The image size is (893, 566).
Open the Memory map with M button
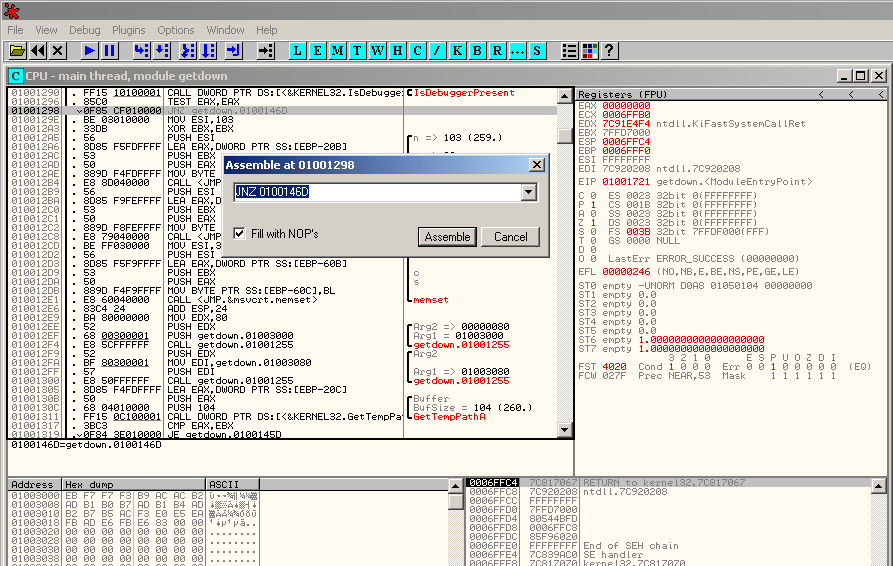[338, 50]
